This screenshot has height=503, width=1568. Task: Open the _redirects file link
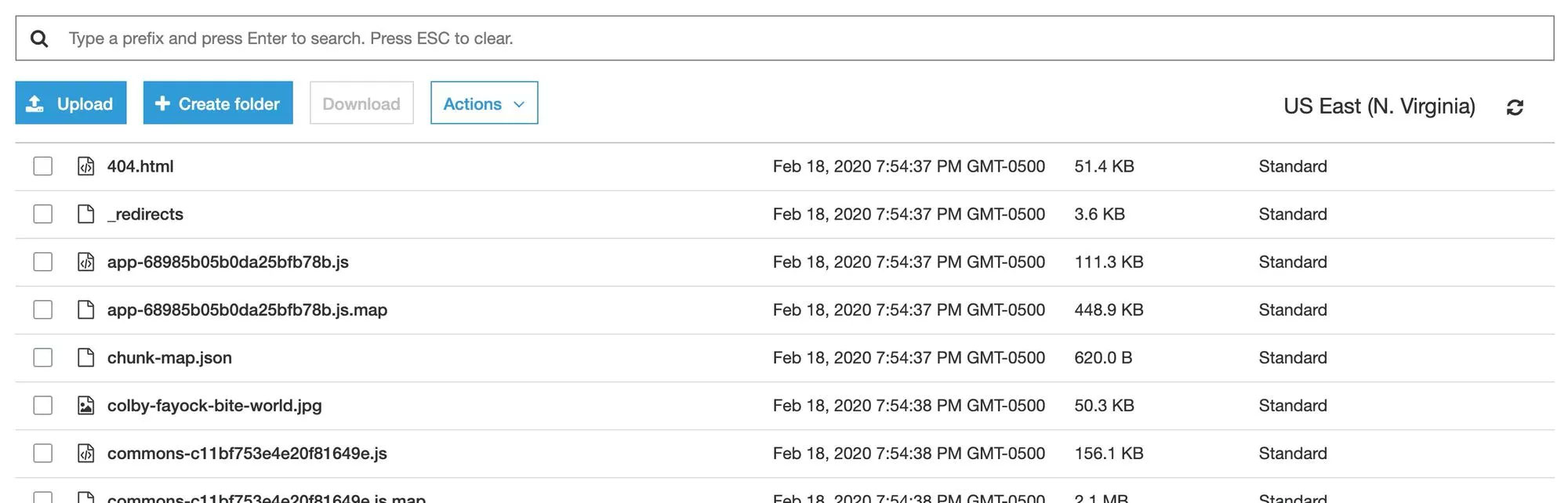tap(145, 214)
